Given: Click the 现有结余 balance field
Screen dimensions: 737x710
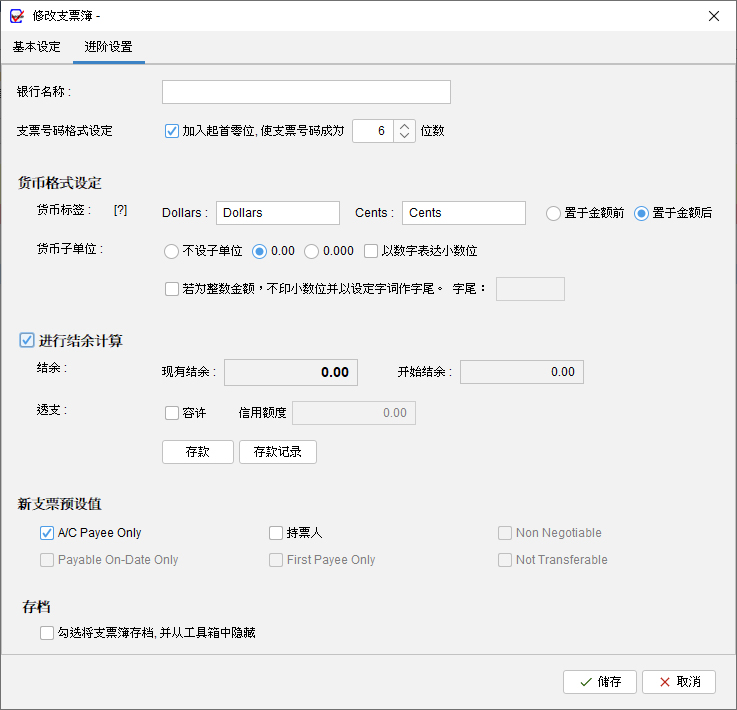Looking at the screenshot, I should 290,373.
